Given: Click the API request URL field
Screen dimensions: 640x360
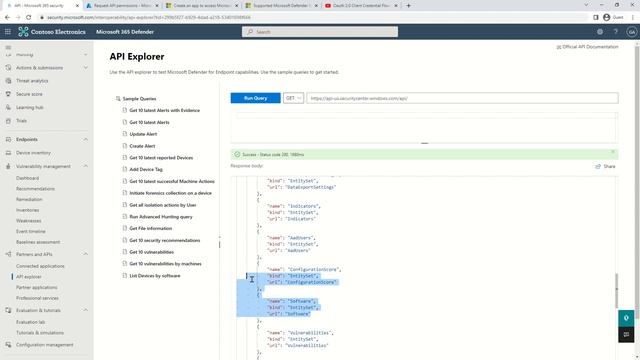Looking at the screenshot, I should click(462, 98).
